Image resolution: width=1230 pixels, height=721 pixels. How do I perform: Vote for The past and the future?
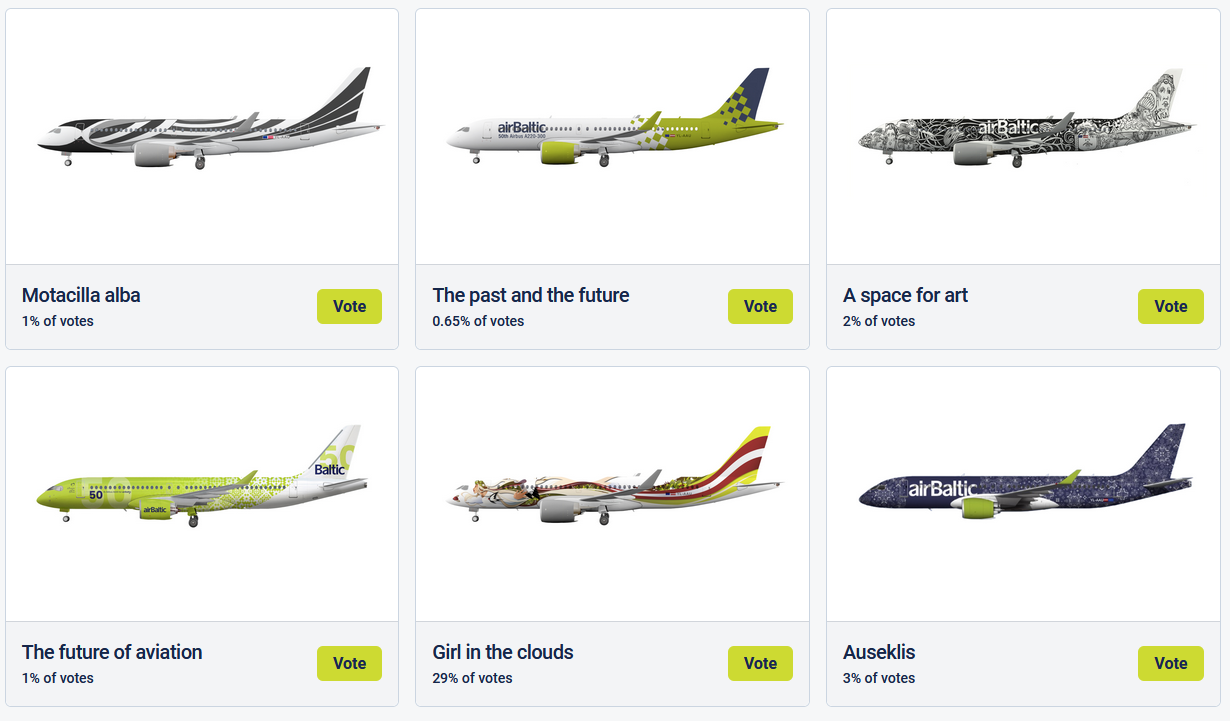[760, 306]
